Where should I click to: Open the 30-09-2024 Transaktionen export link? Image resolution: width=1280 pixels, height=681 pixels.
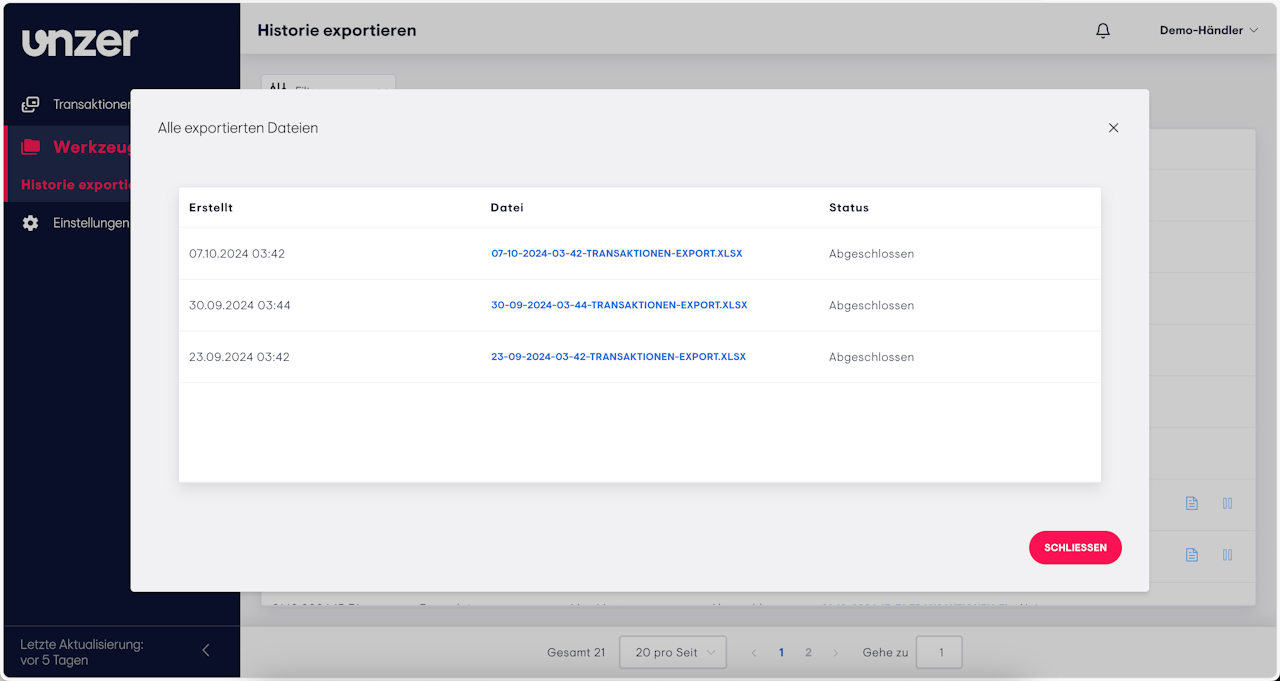[618, 305]
